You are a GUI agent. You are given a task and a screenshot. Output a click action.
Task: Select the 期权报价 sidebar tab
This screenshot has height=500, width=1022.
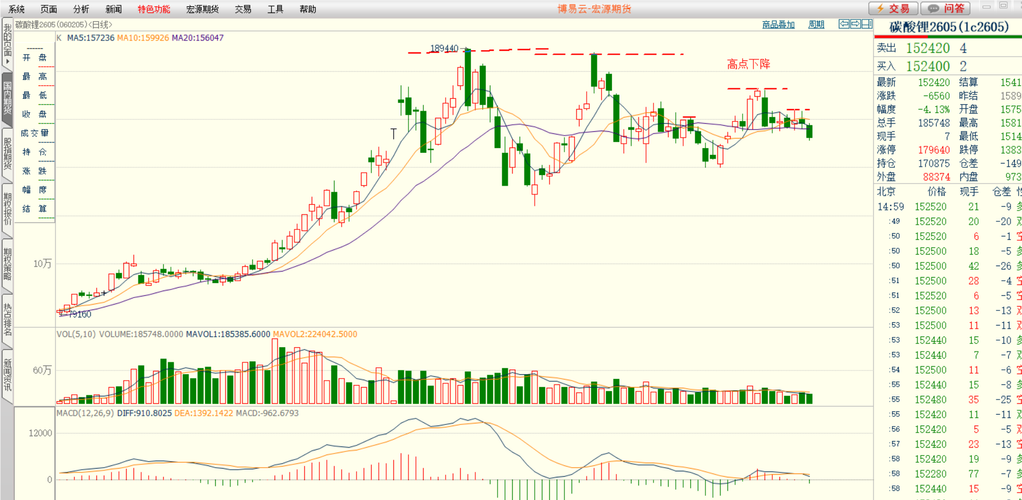tap(7, 210)
